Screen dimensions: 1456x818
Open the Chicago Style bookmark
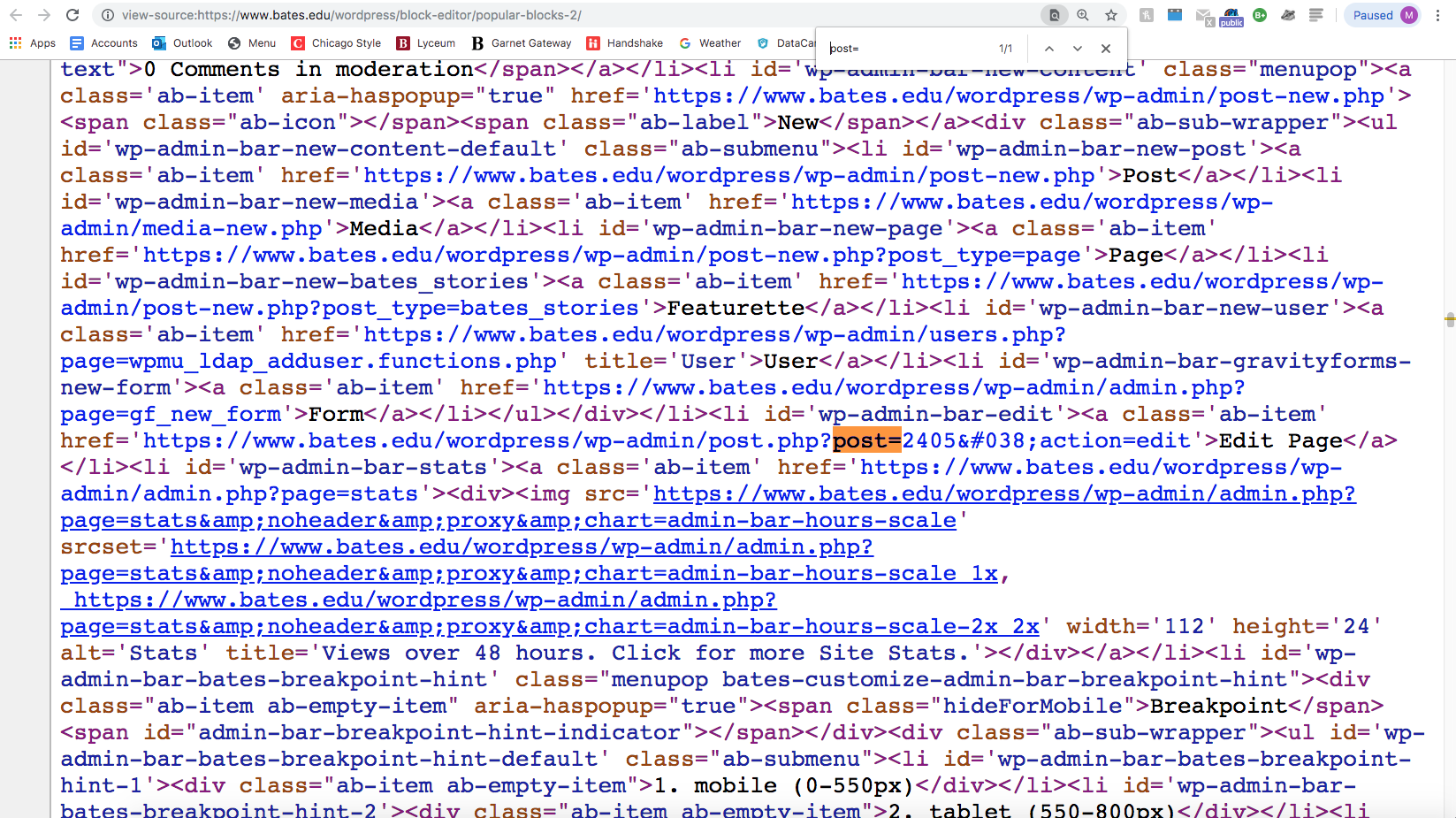[x=336, y=43]
